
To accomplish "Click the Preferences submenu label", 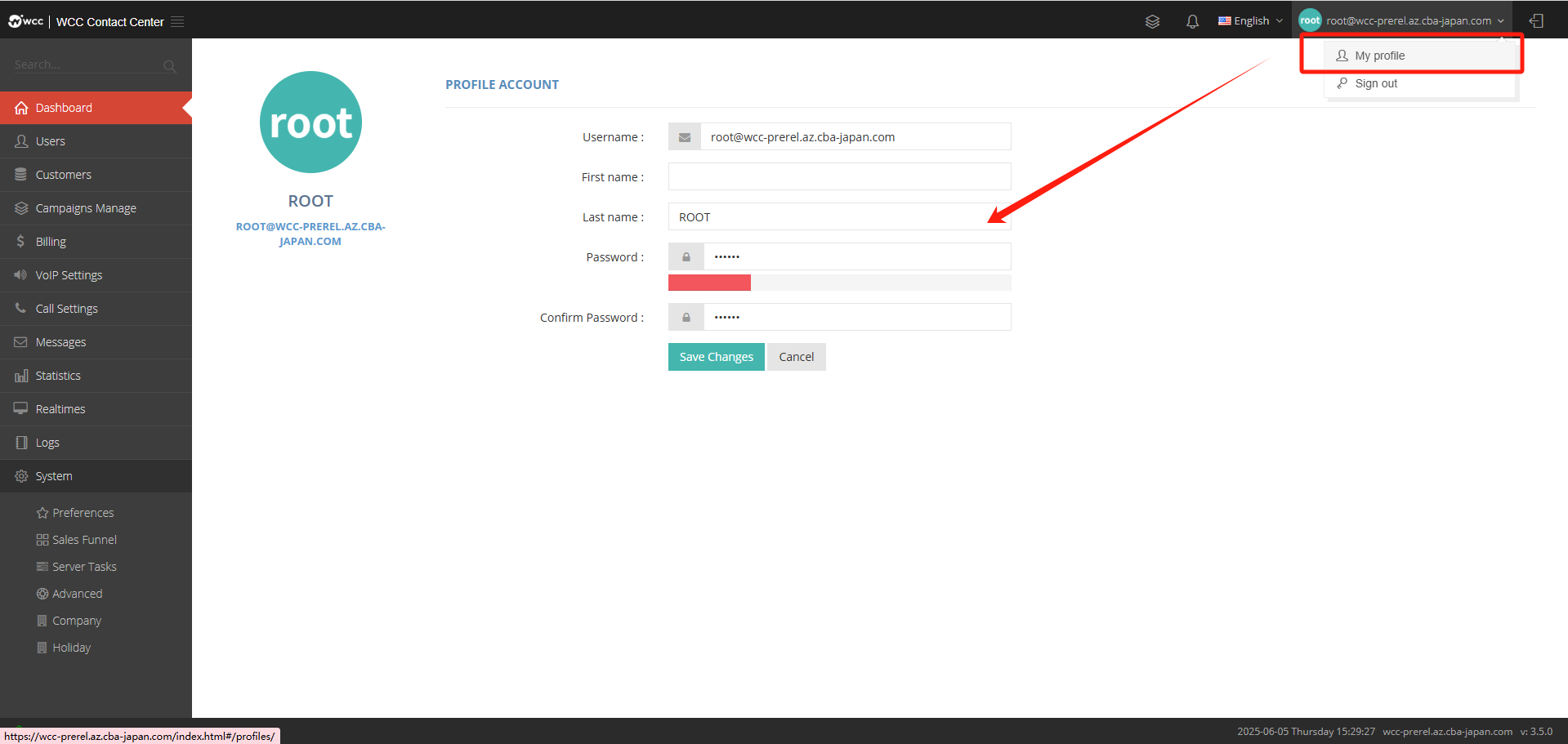I will [83, 513].
